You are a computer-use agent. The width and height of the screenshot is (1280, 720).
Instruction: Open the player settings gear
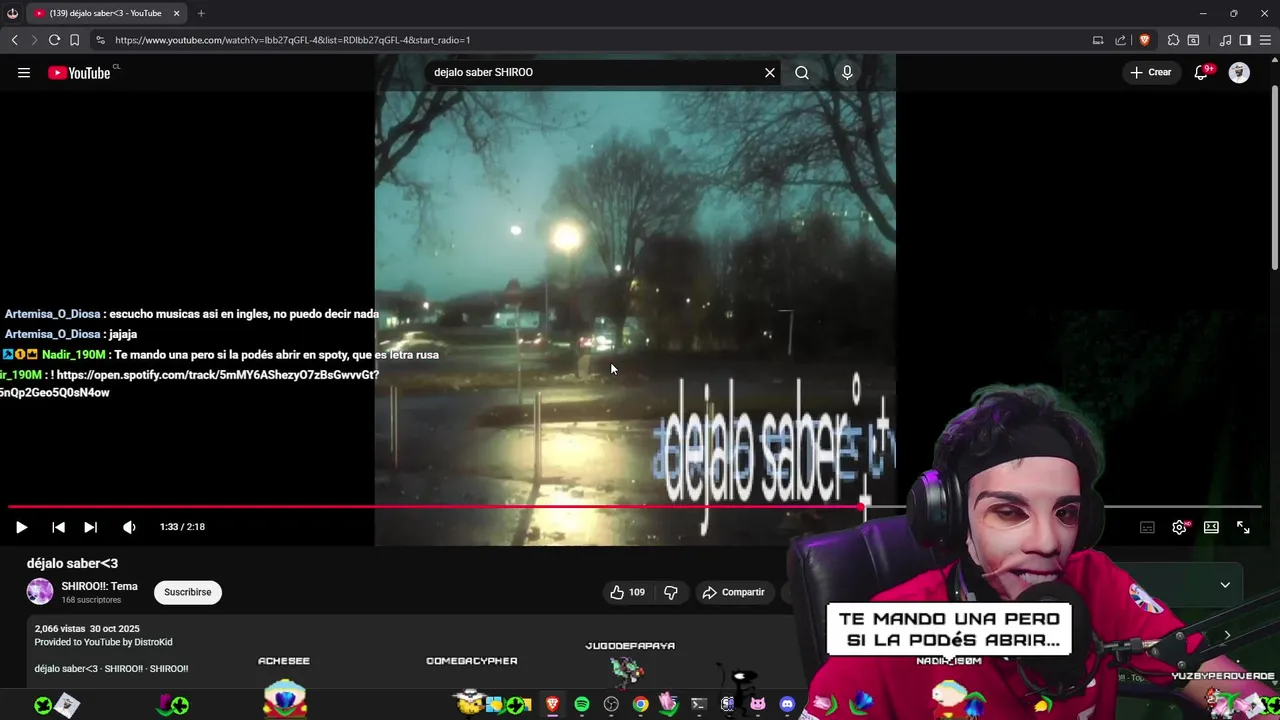click(x=1179, y=527)
